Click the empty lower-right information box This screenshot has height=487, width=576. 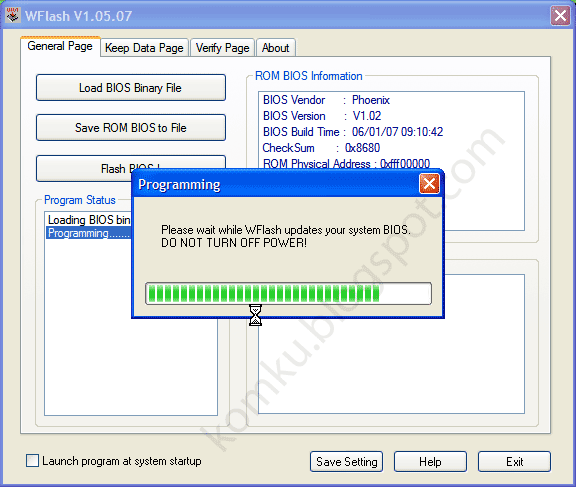pos(391,367)
